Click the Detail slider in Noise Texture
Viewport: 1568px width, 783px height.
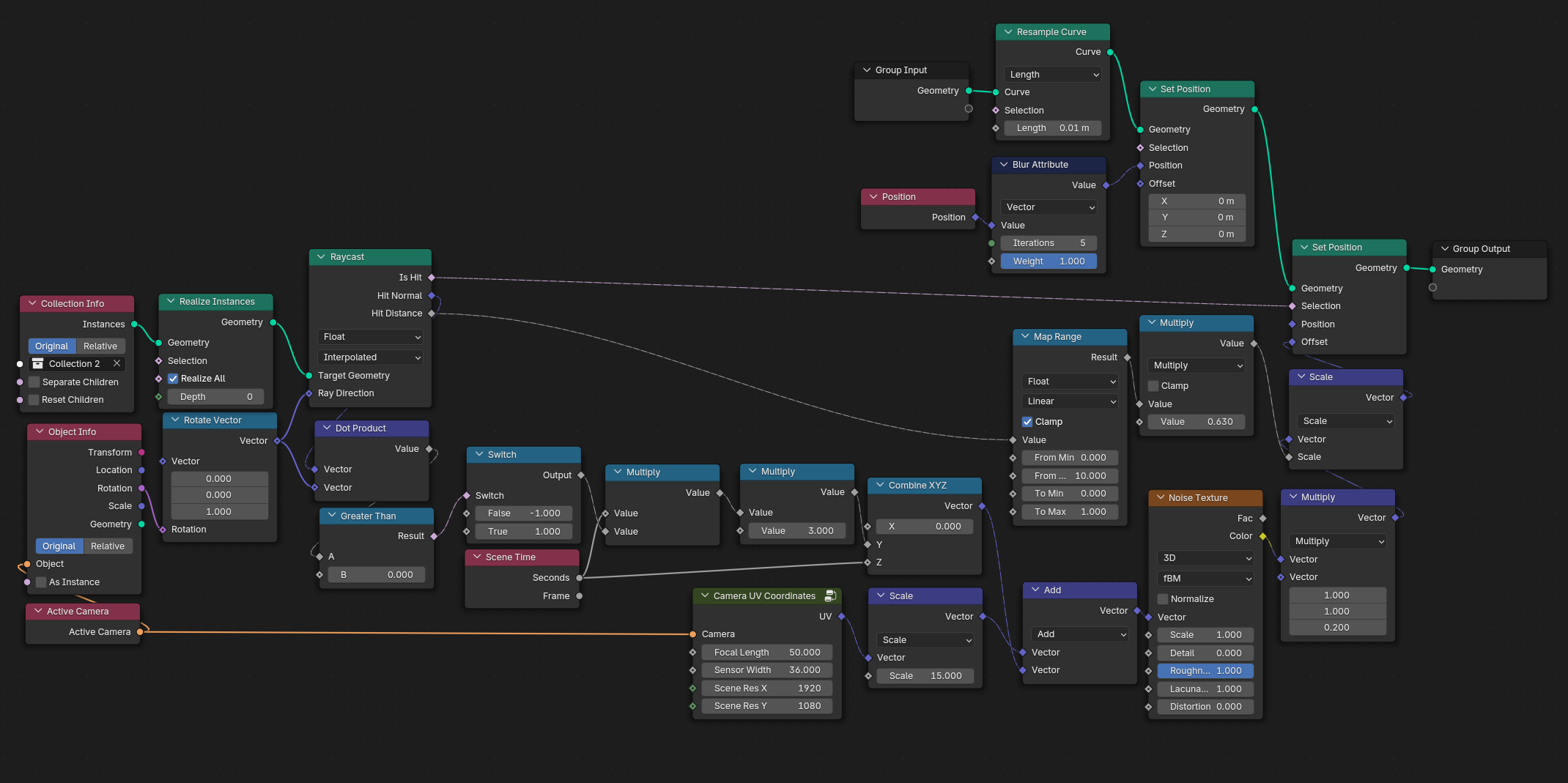tap(1205, 653)
